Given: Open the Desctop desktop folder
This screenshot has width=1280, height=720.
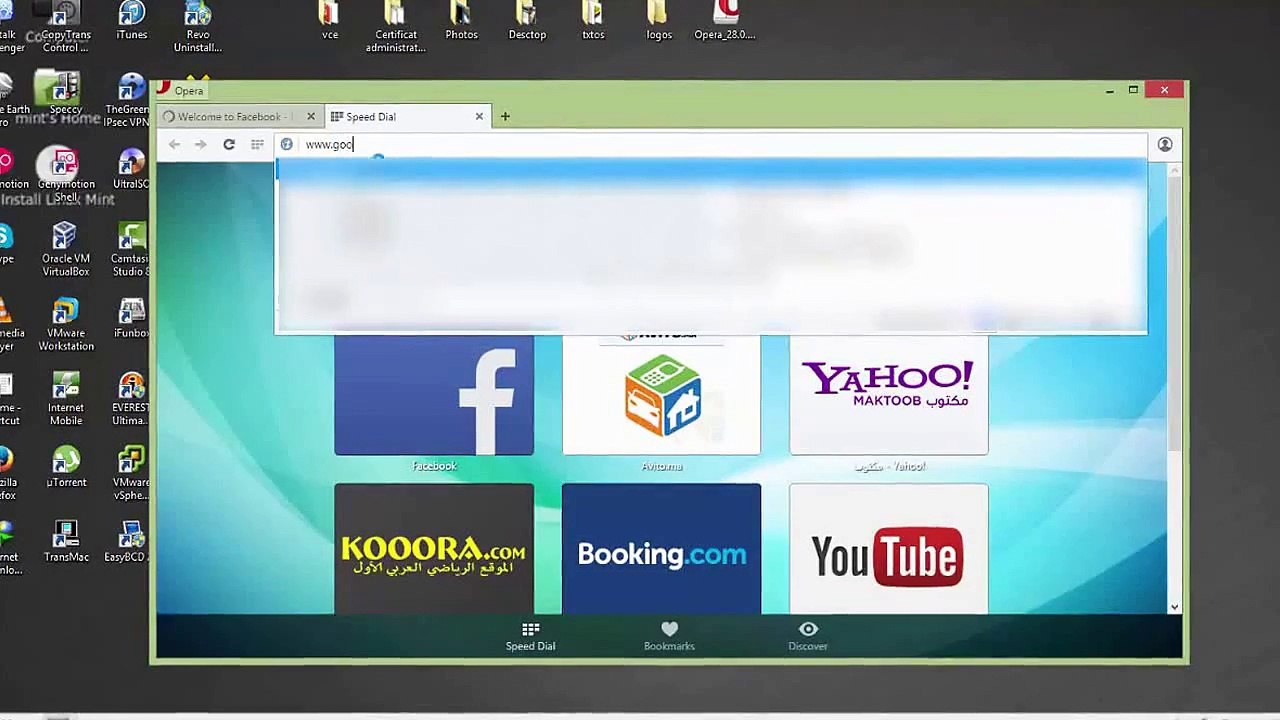Looking at the screenshot, I should tap(527, 21).
